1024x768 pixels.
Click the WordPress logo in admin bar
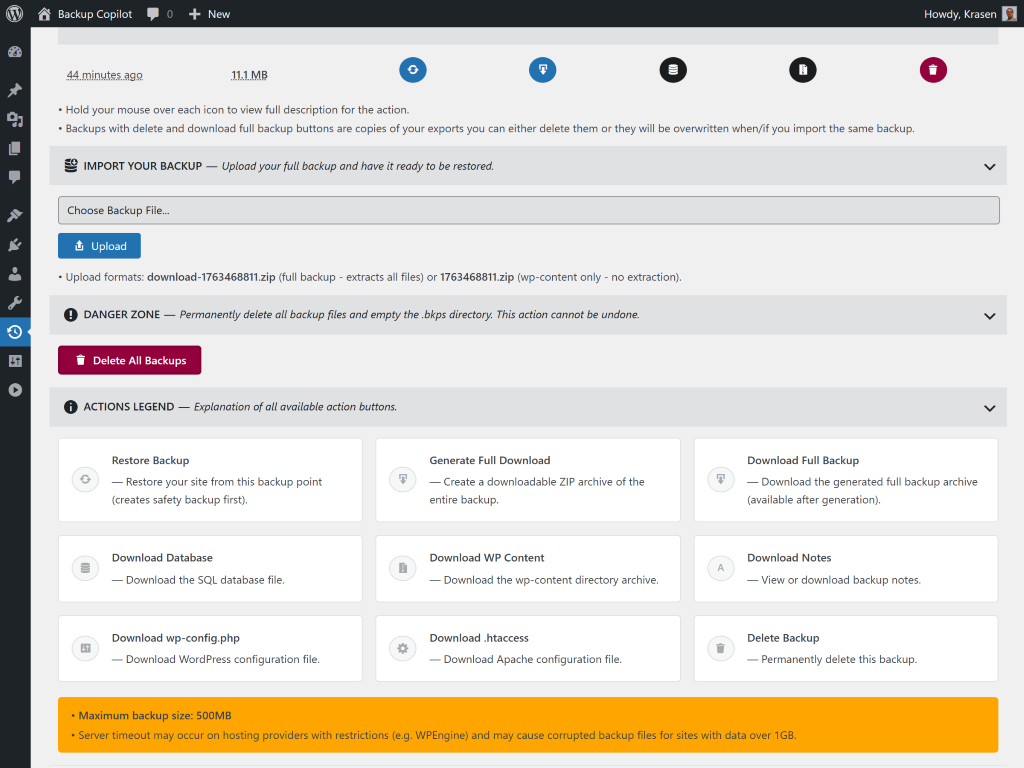click(x=13, y=14)
